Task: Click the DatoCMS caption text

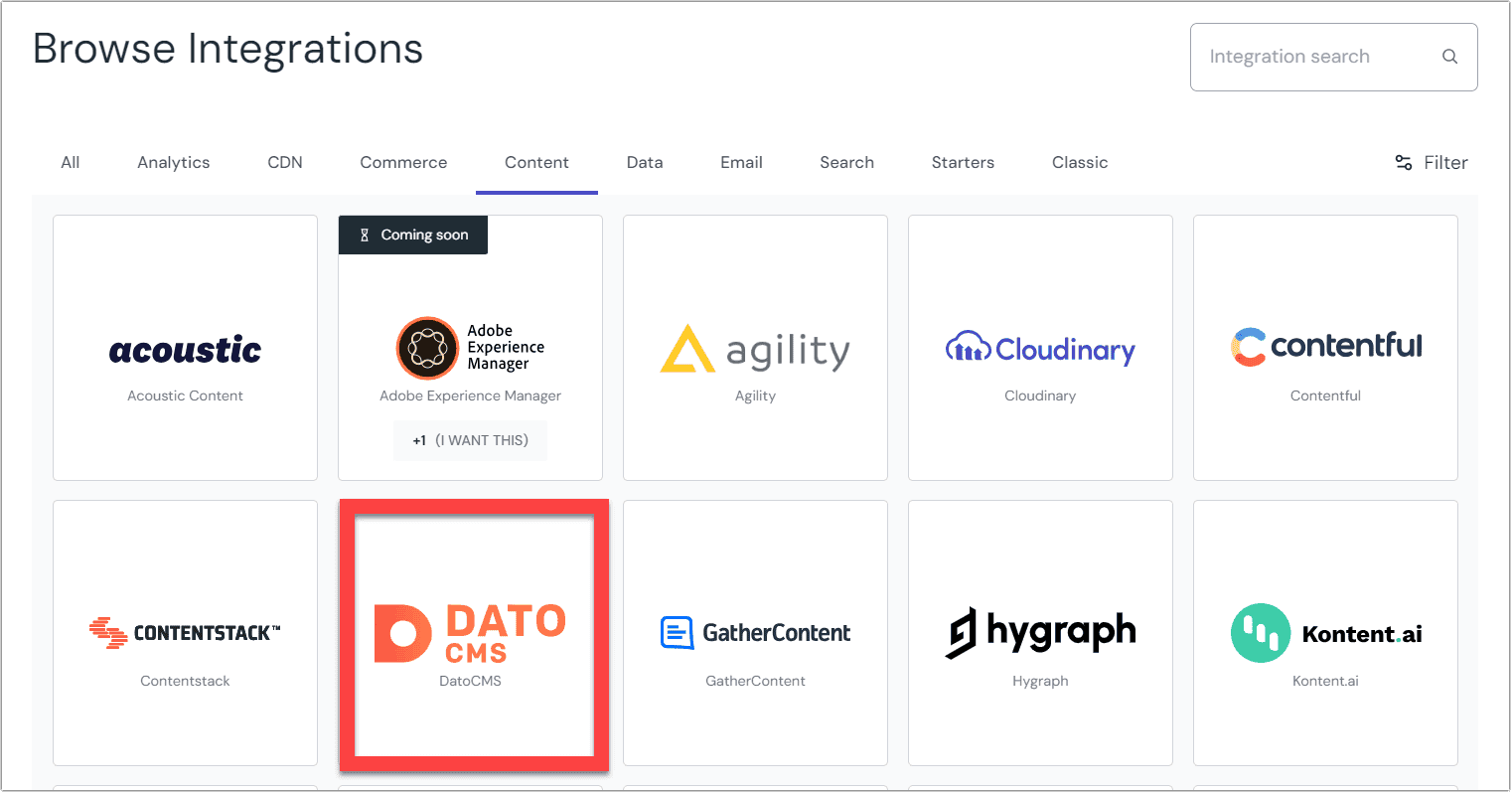Action: pos(470,681)
